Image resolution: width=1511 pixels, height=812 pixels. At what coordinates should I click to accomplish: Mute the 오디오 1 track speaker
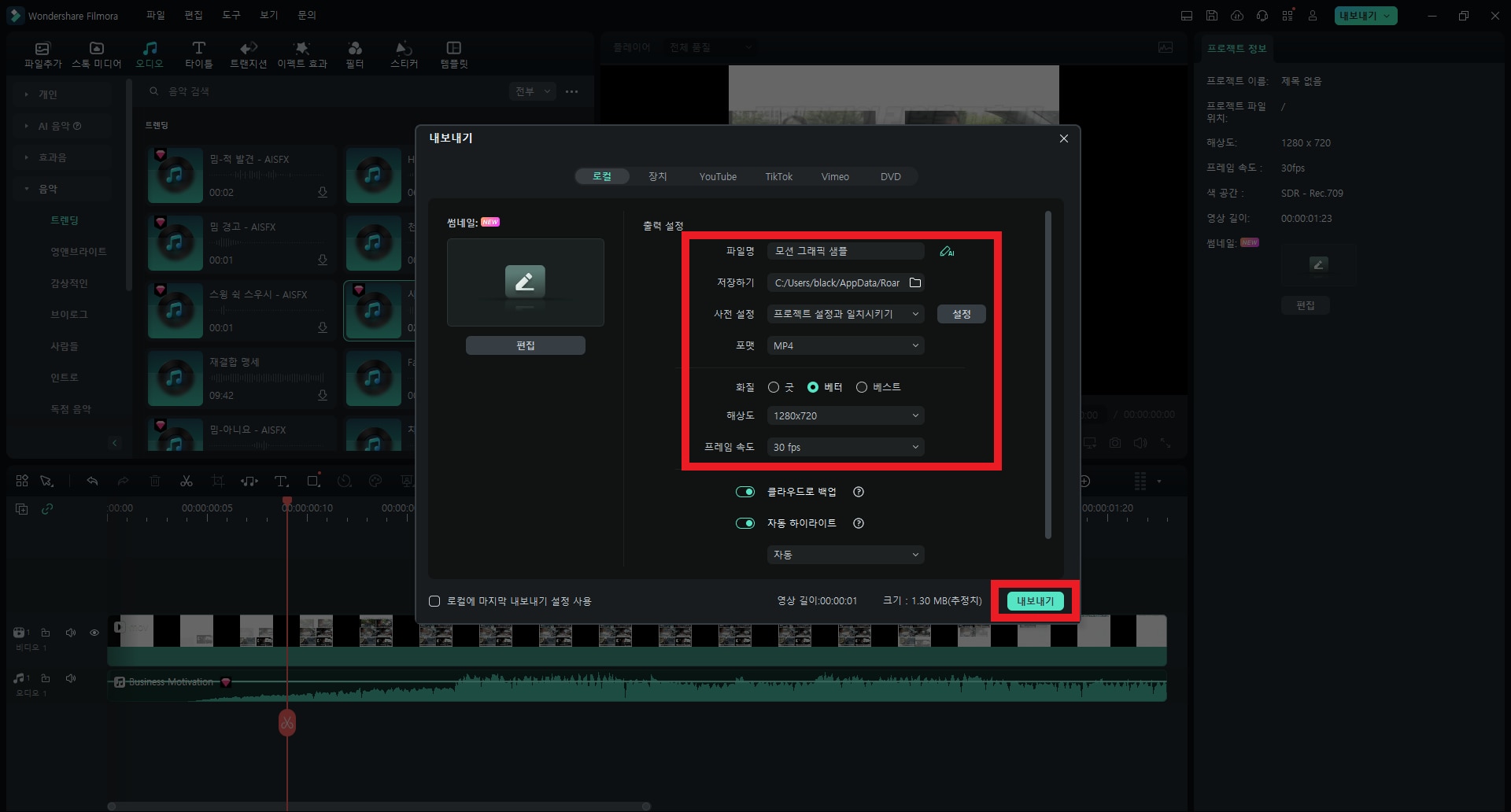coord(71,678)
